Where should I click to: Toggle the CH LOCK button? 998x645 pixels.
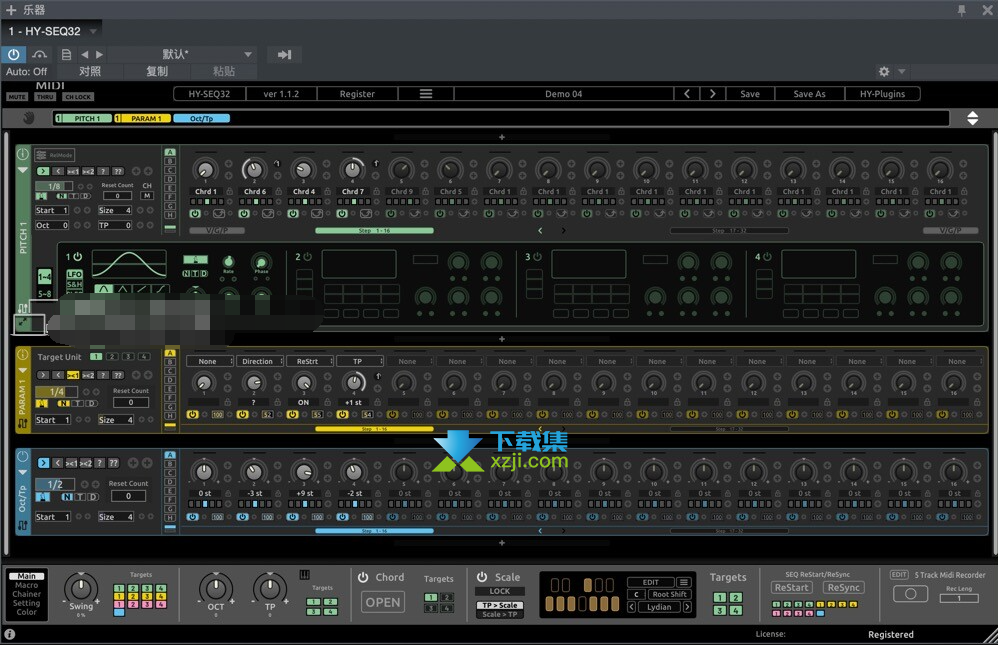(x=78, y=97)
